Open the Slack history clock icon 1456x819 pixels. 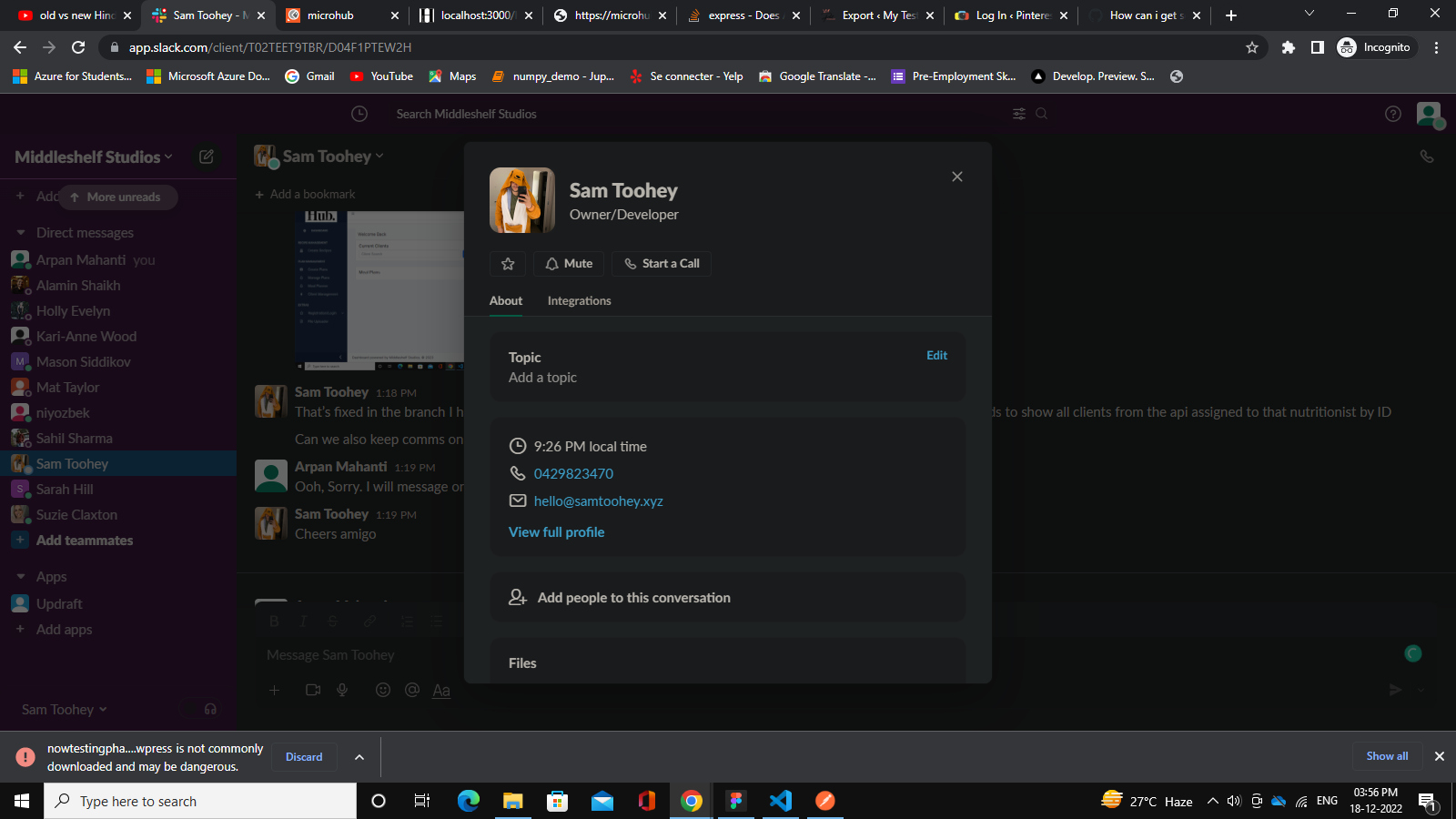(x=359, y=114)
